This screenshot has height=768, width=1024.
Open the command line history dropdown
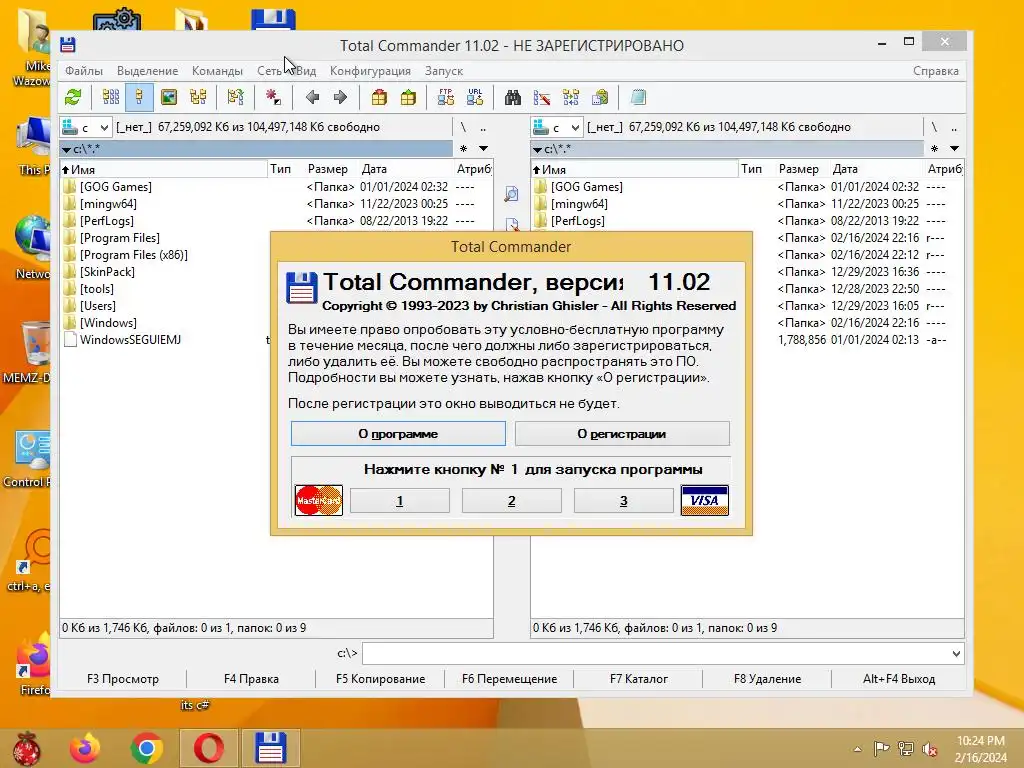click(x=956, y=654)
